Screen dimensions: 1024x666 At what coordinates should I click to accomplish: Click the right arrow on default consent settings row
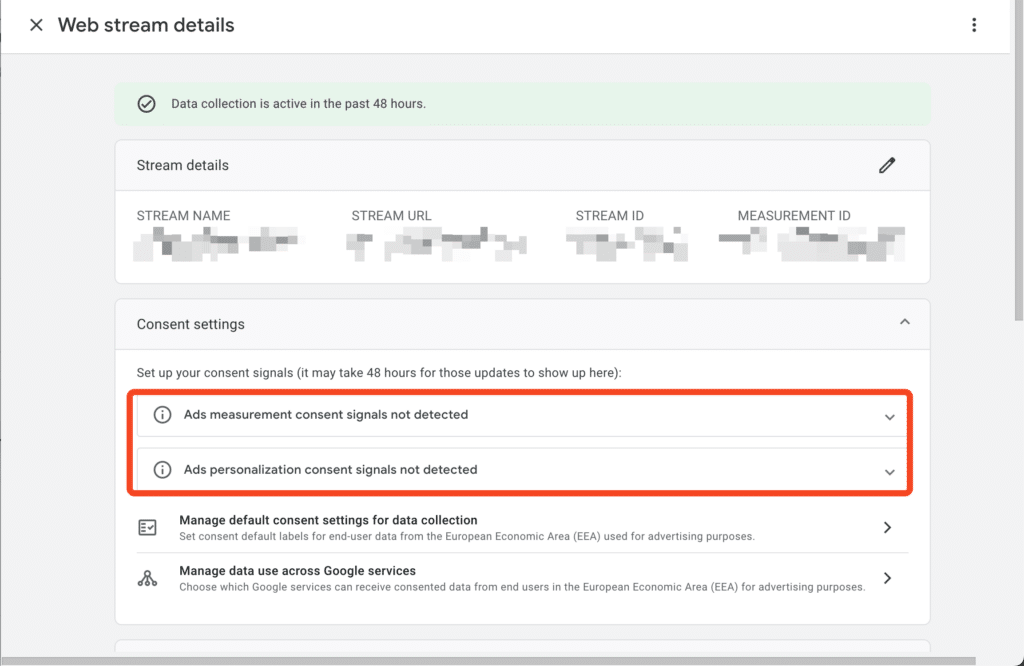(x=887, y=528)
